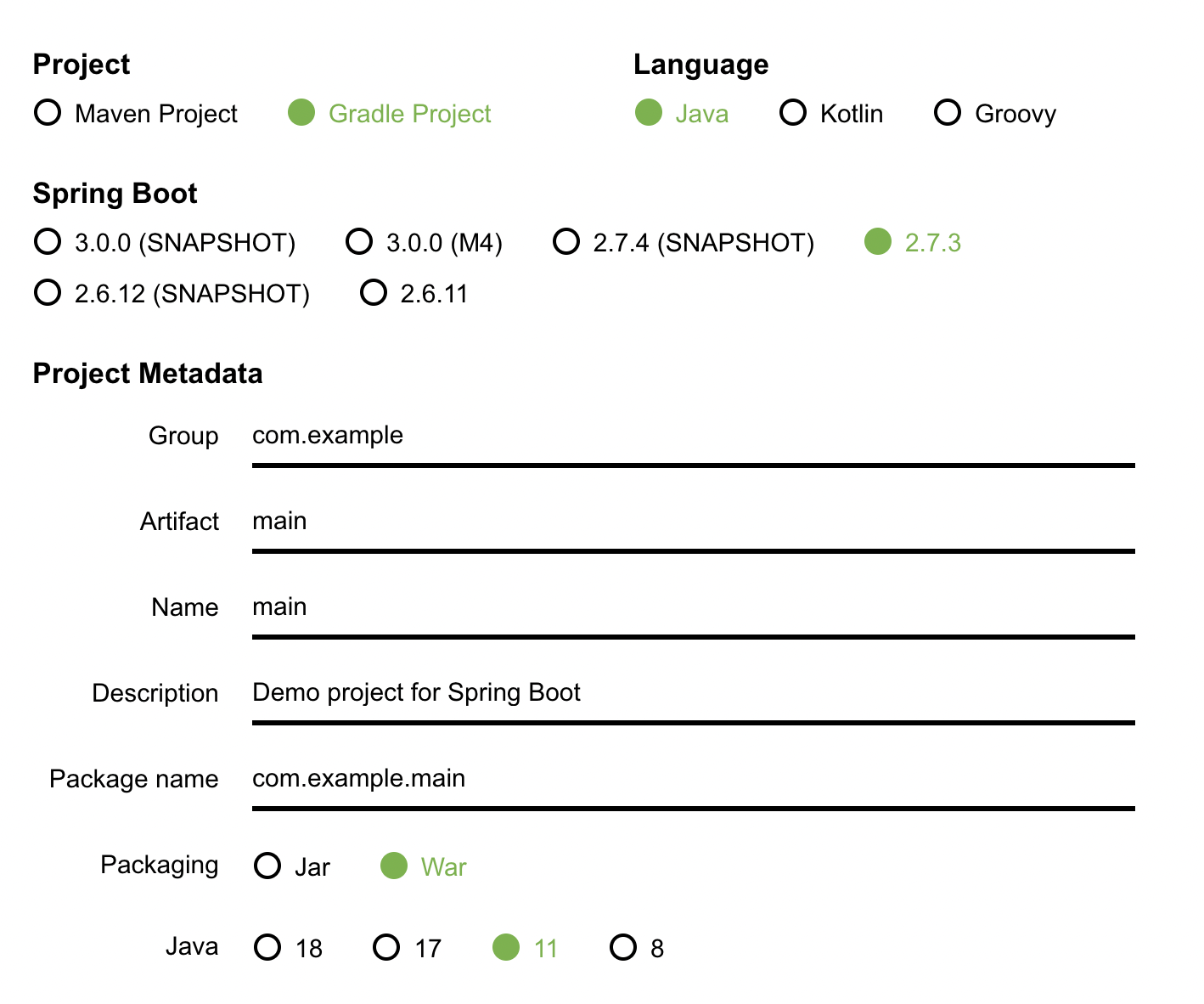Select Spring Boot 2.7.4 (SNAPSHOT)
This screenshot has width=1204, height=1004.
[566, 242]
